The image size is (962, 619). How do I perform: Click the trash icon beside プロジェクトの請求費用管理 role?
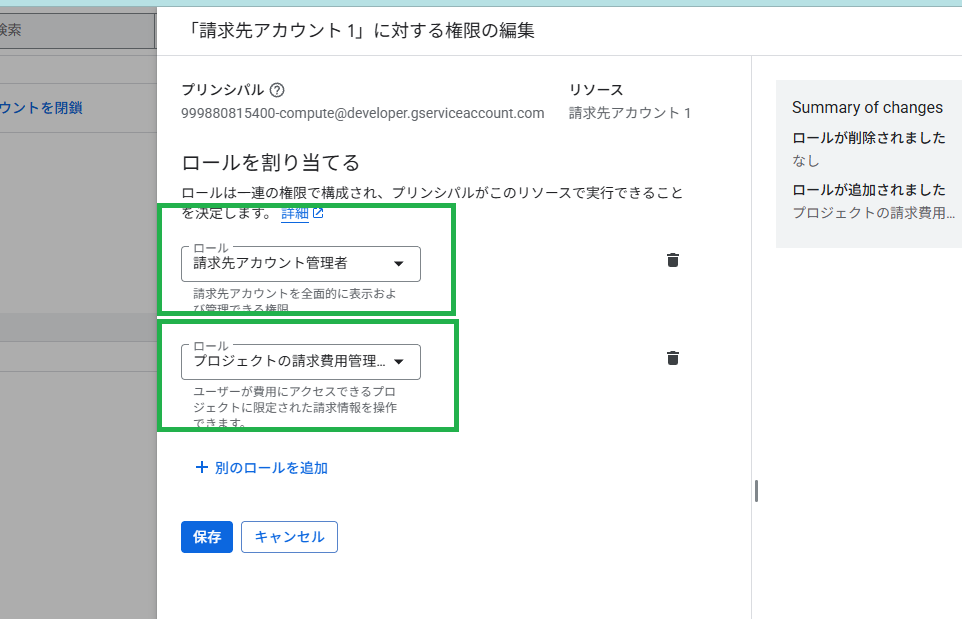[673, 357]
